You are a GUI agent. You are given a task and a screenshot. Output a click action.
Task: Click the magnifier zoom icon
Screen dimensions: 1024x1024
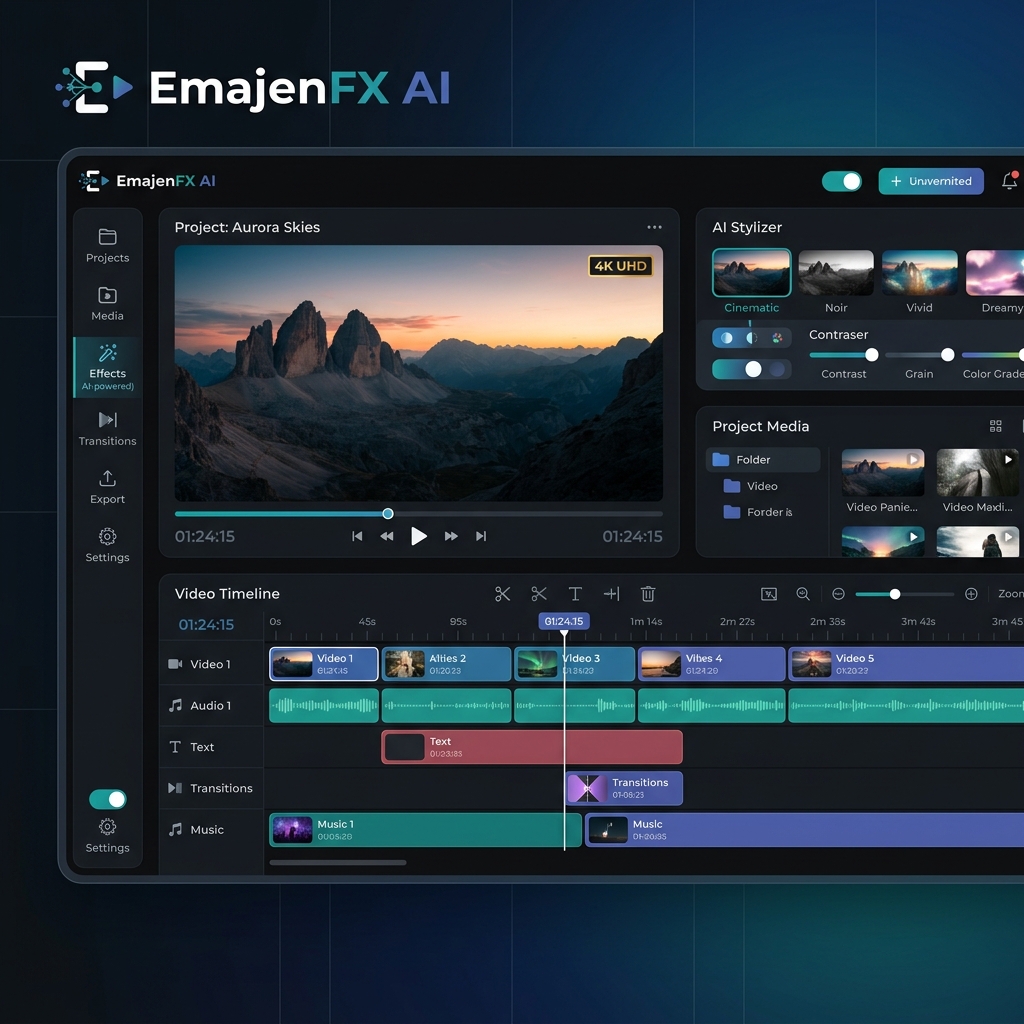point(803,594)
